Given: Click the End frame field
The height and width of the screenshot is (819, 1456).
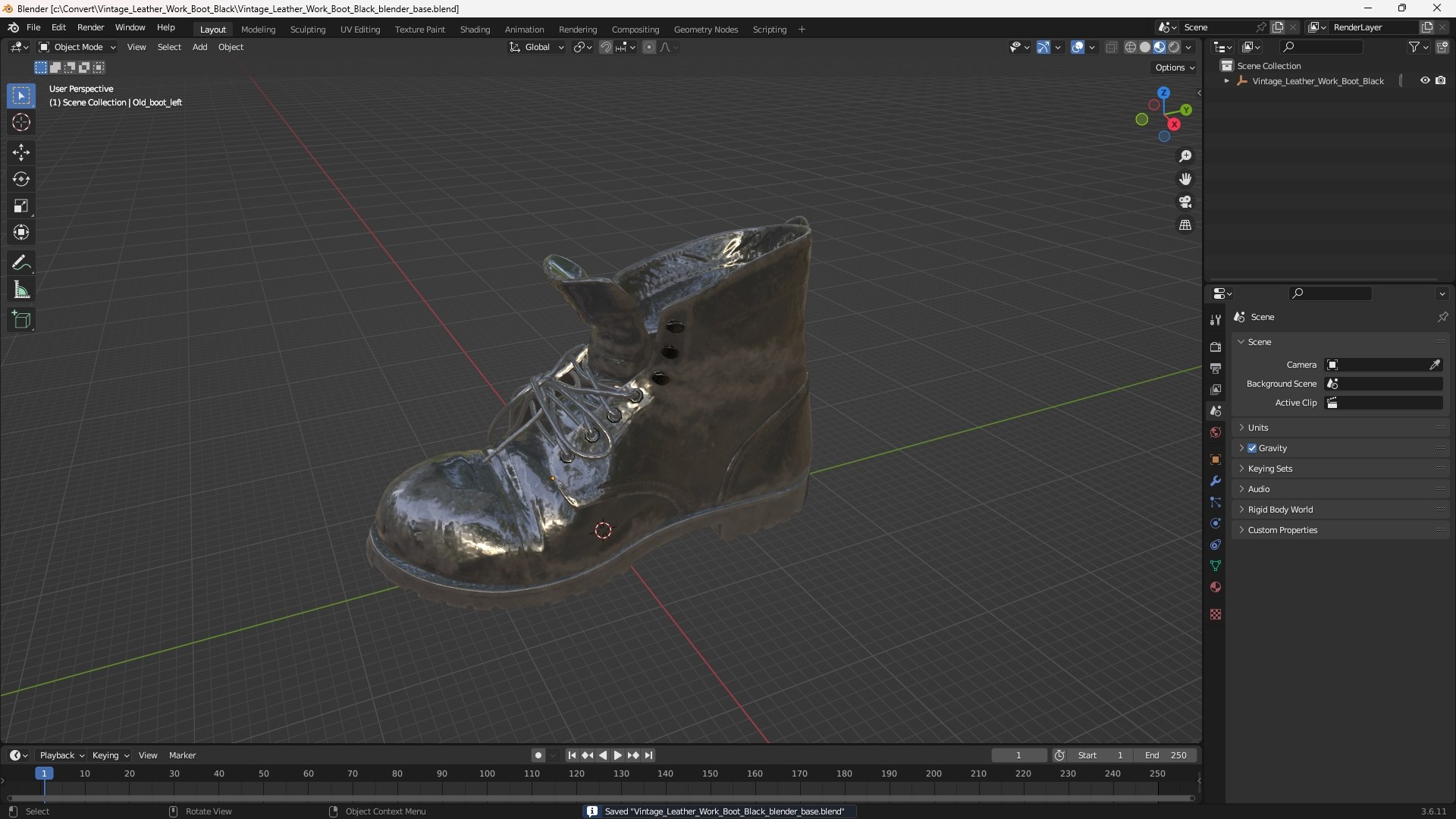Looking at the screenshot, I should click(1166, 755).
